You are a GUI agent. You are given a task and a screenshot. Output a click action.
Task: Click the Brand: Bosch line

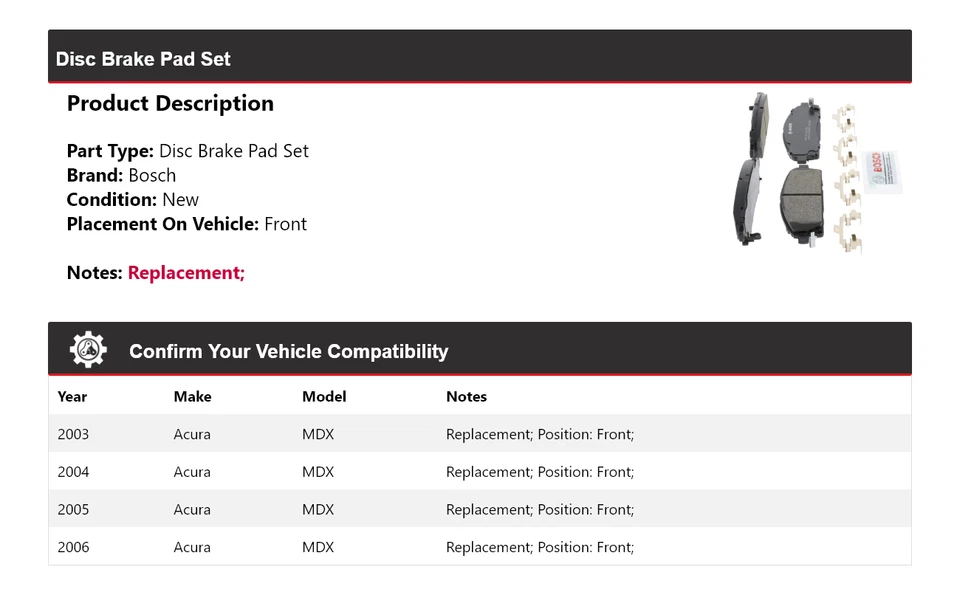click(x=121, y=176)
